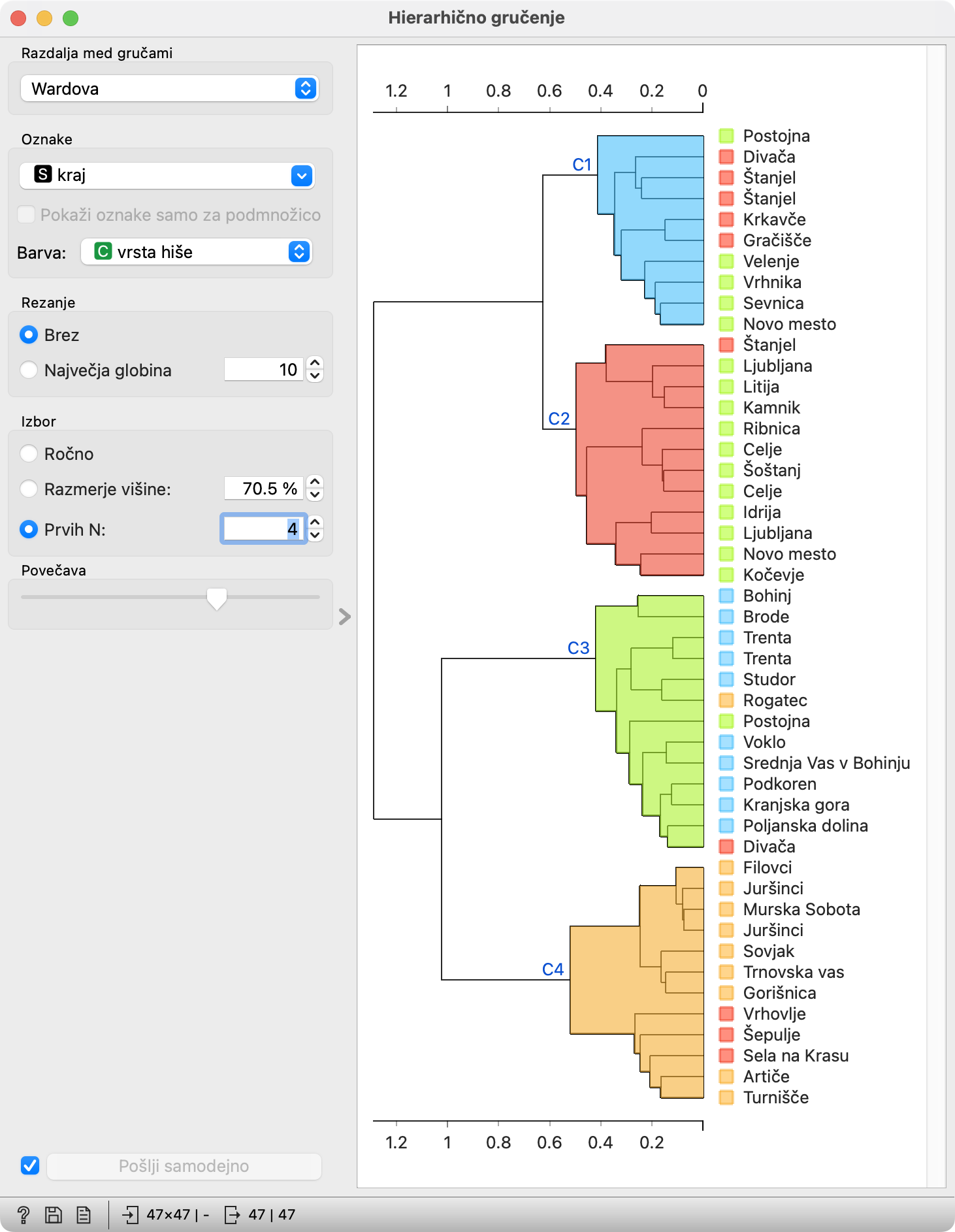Click the string type icon beside kraj

click(x=43, y=174)
